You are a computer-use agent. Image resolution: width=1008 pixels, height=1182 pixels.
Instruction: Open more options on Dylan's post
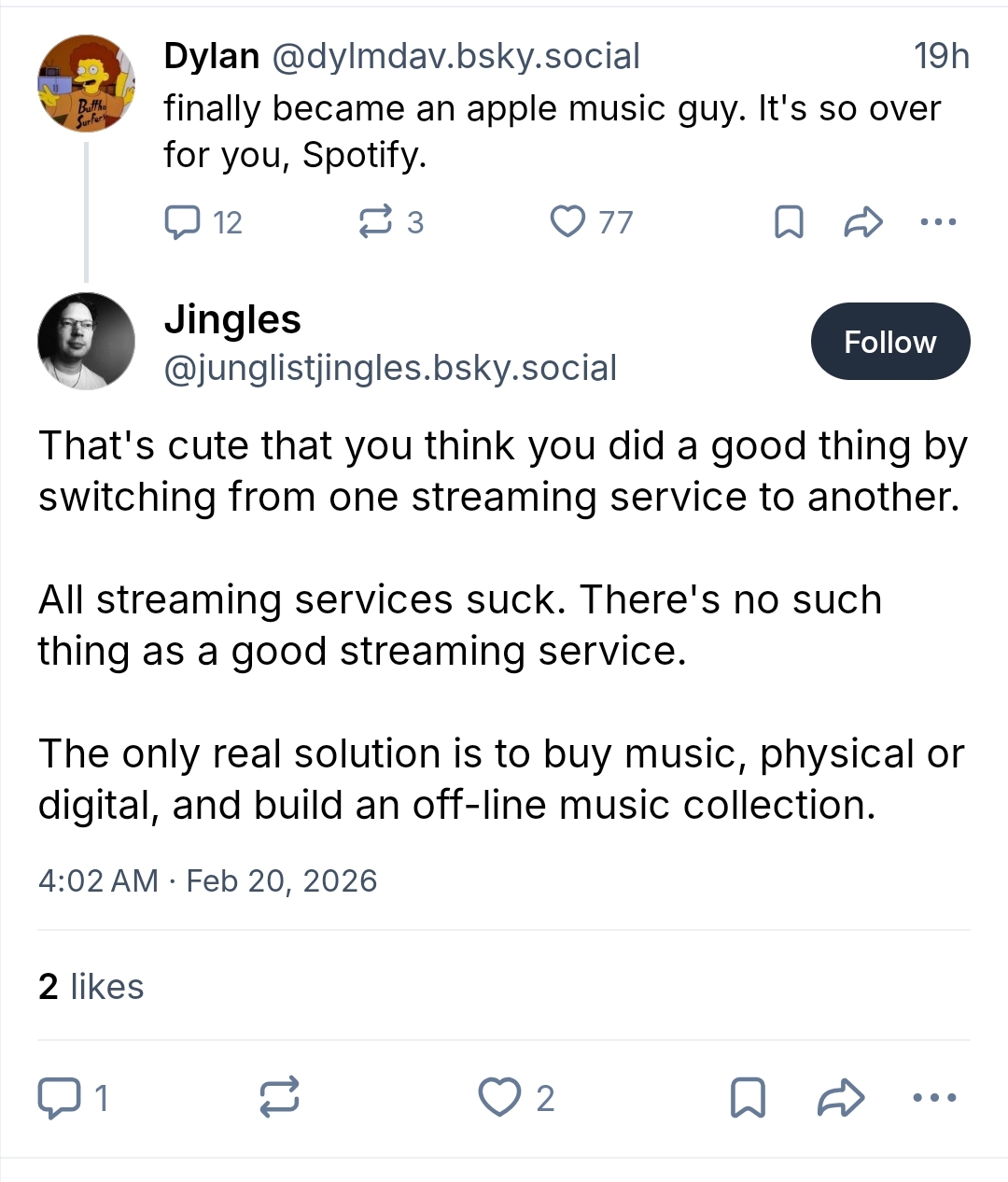pos(938,222)
